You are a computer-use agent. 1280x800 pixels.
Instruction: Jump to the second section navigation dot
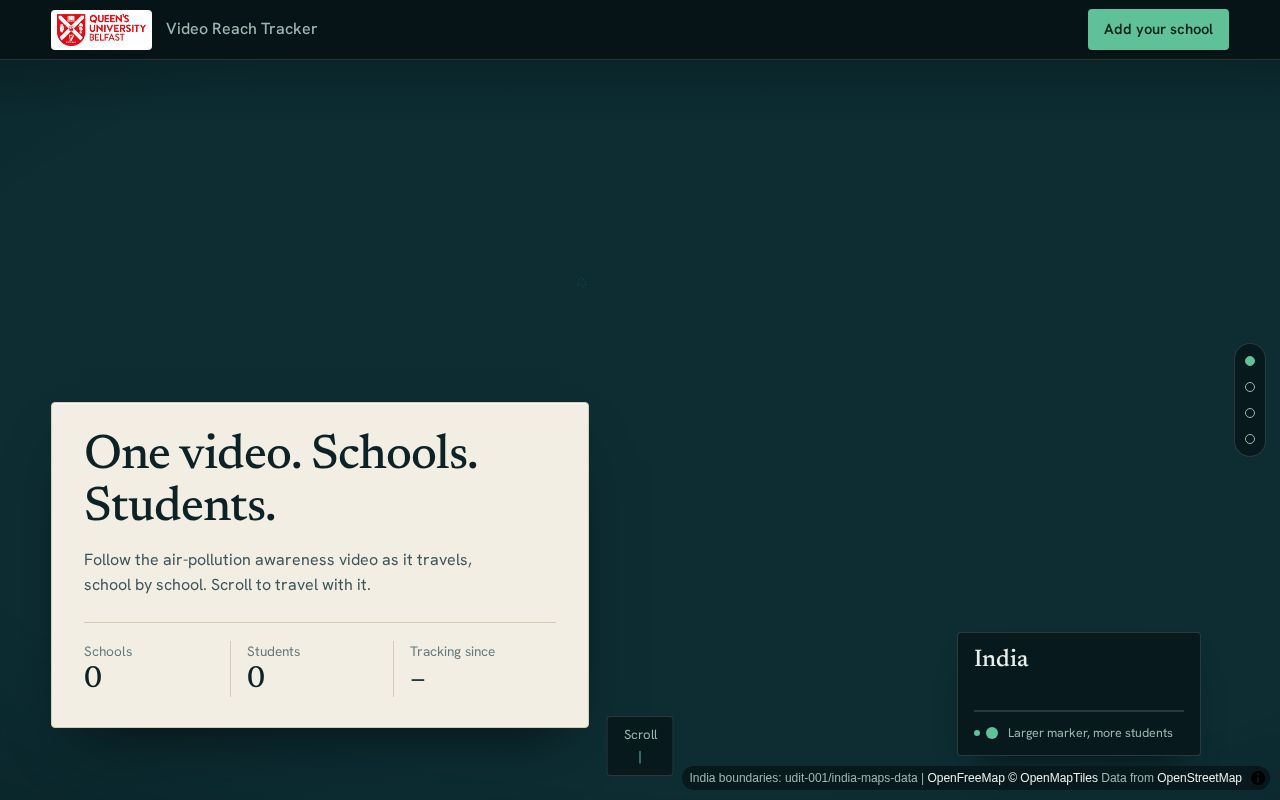(x=1249, y=387)
